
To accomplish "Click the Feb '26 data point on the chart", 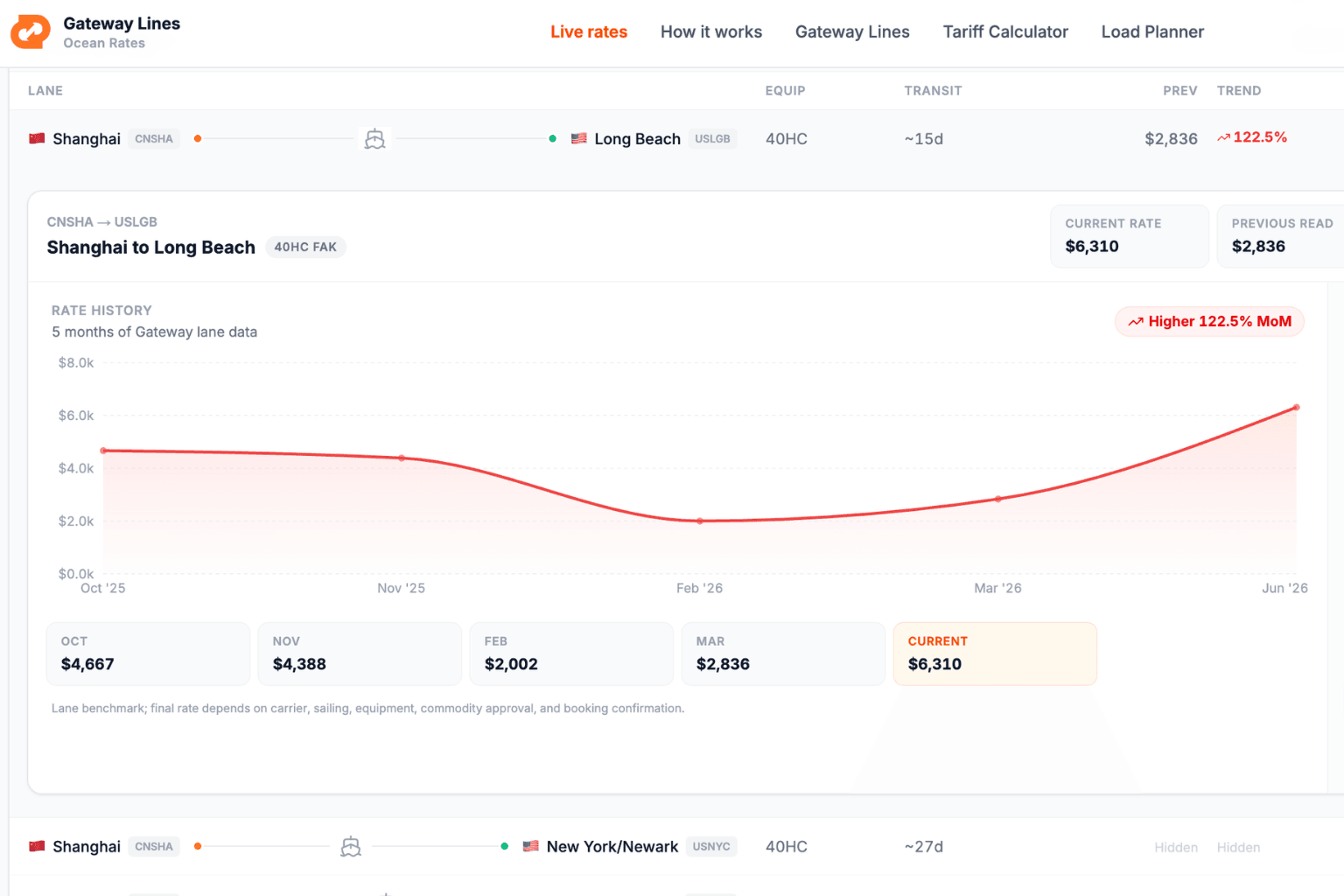I will click(700, 521).
